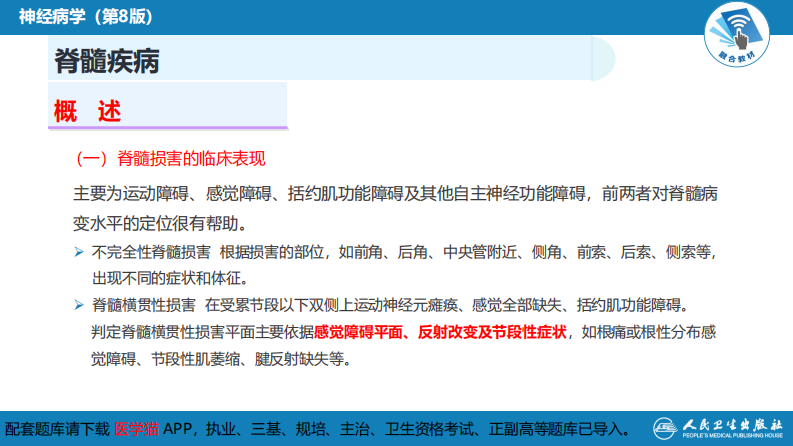Click the footer text 配套题库请下载
The image size is (793, 446).
pos(57,429)
